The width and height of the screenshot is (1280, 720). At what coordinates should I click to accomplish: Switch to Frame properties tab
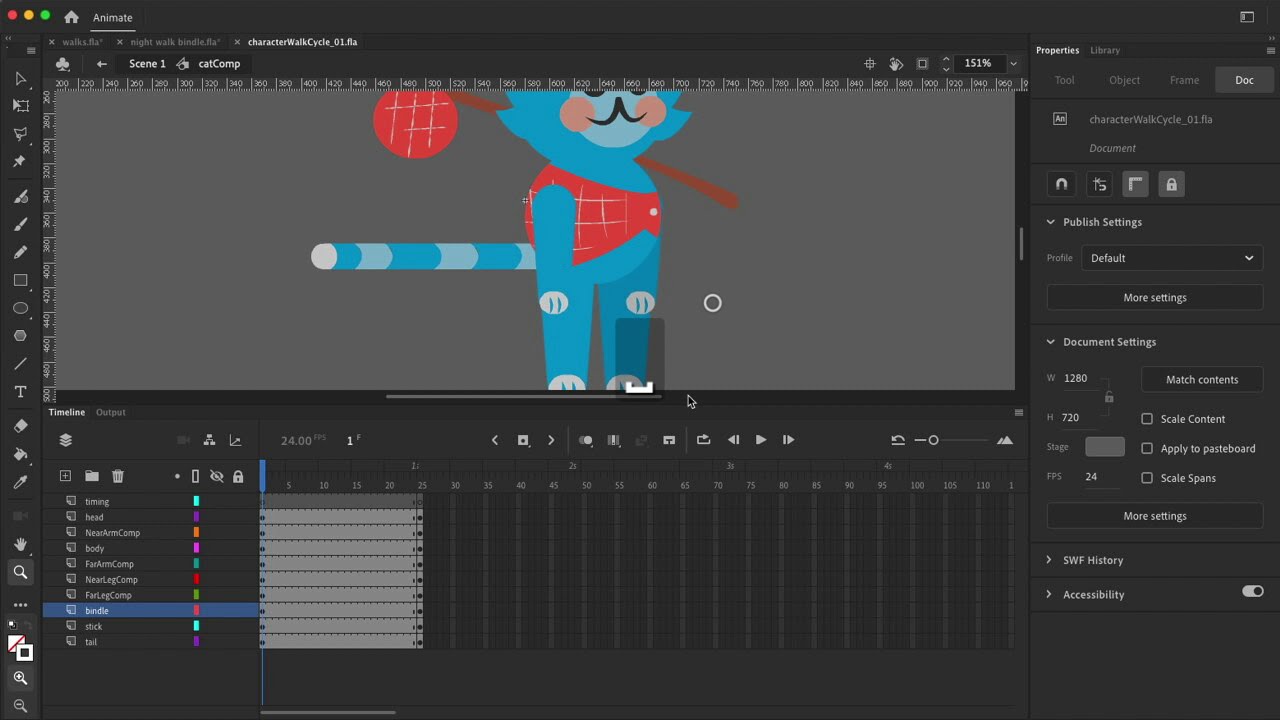1184,80
